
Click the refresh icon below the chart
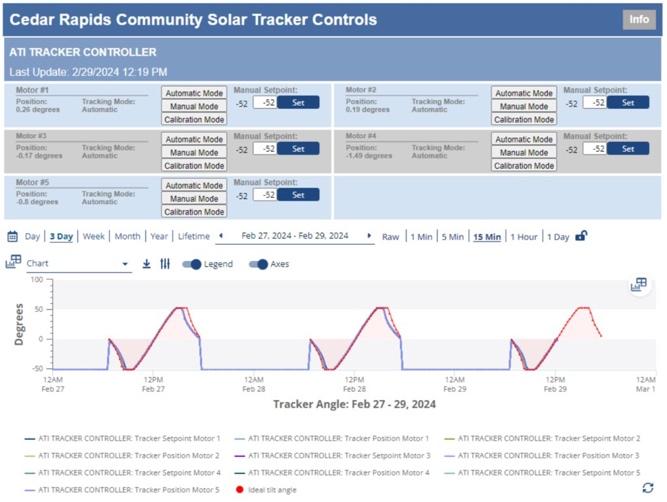point(647,487)
